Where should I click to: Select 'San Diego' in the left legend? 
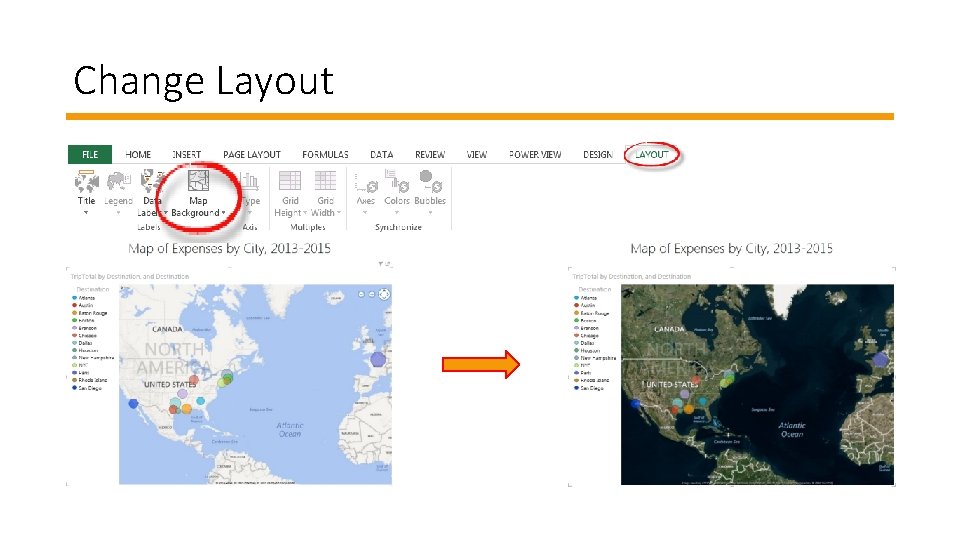click(90, 388)
